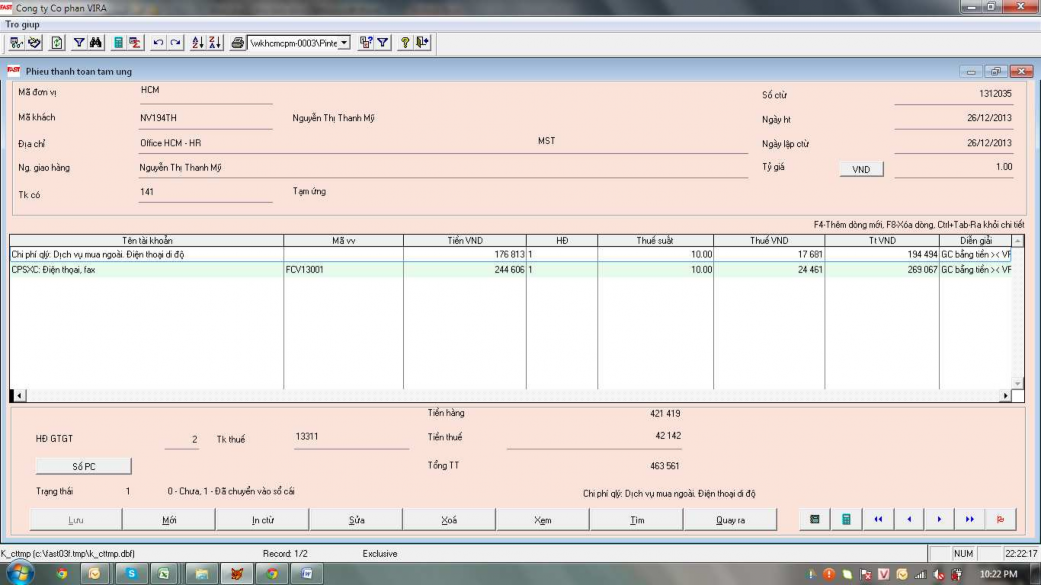Click the exit door icon in toolbar
Viewport: 1041px width, 585px height.
pos(422,43)
